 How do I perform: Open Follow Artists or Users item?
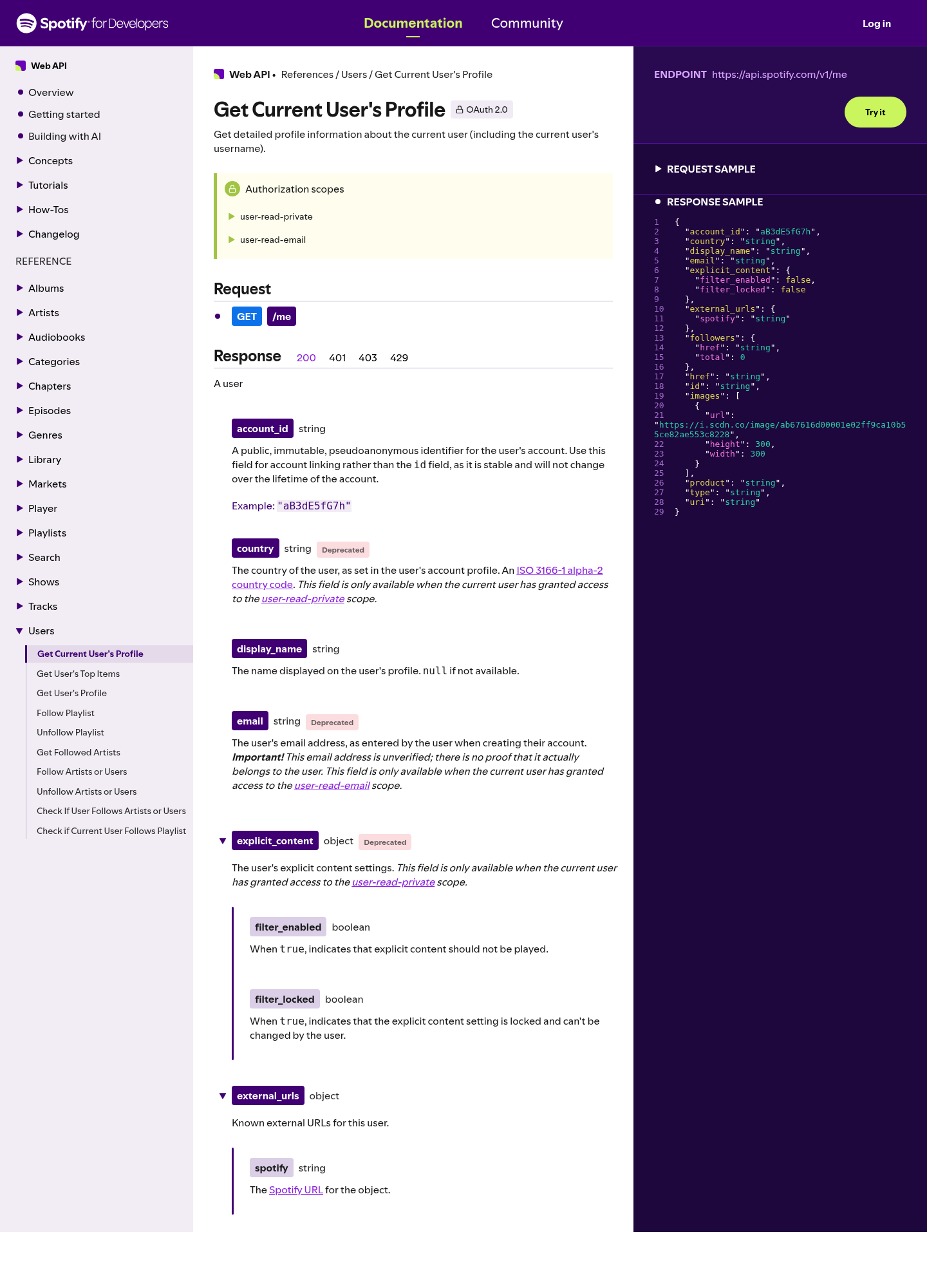82,772
